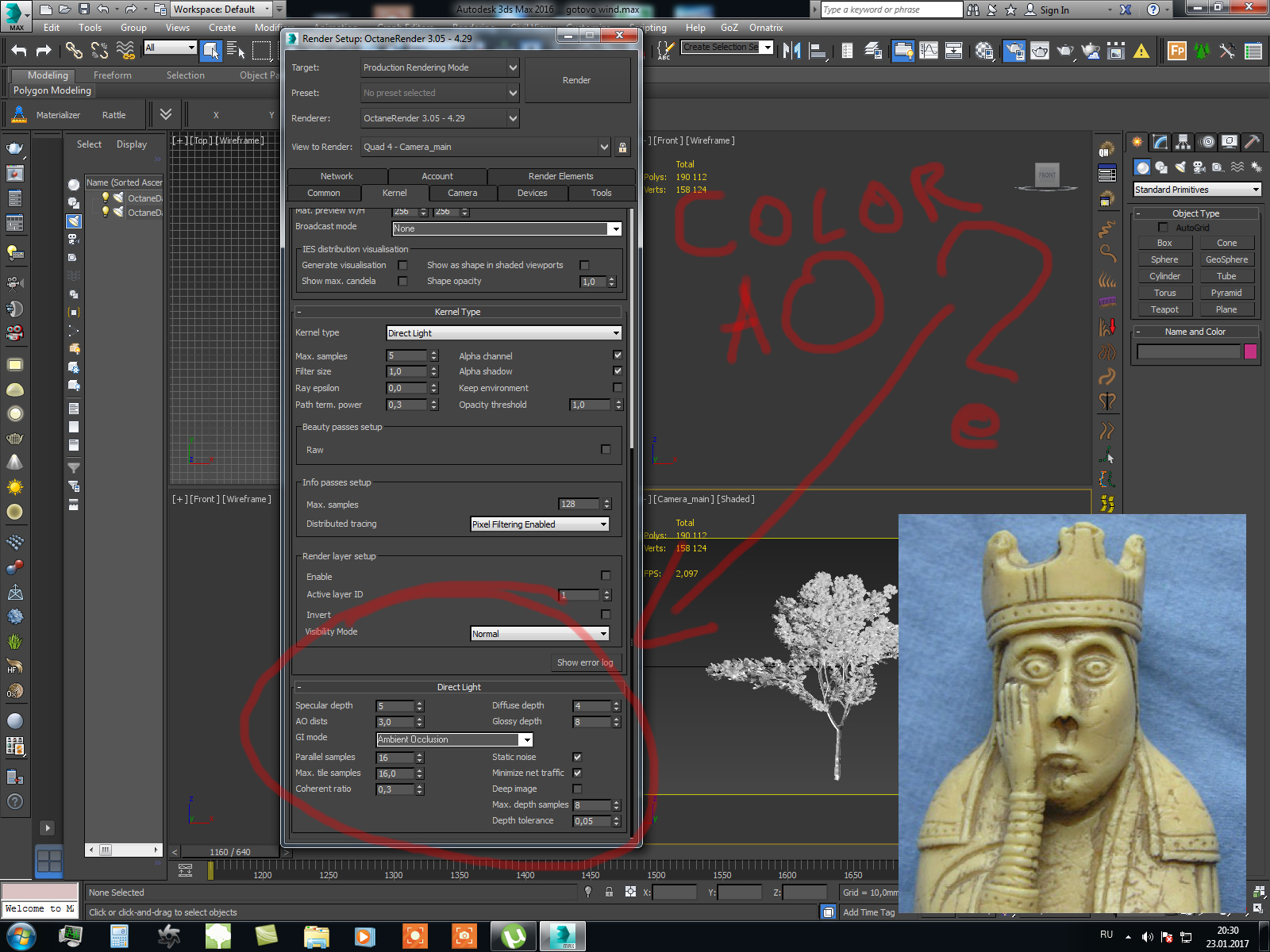Open the Ornatrix menu
Viewport: 1270px width, 952px height.
click(766, 28)
